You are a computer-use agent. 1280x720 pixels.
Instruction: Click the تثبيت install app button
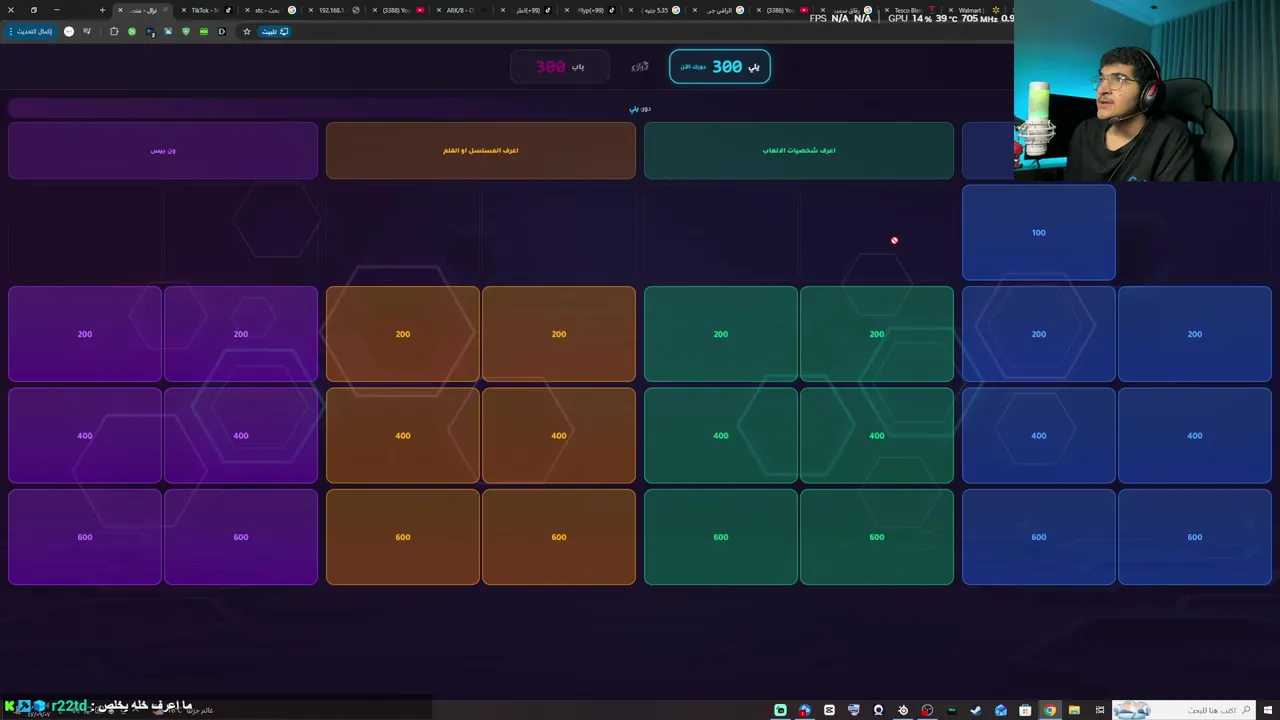tap(275, 31)
